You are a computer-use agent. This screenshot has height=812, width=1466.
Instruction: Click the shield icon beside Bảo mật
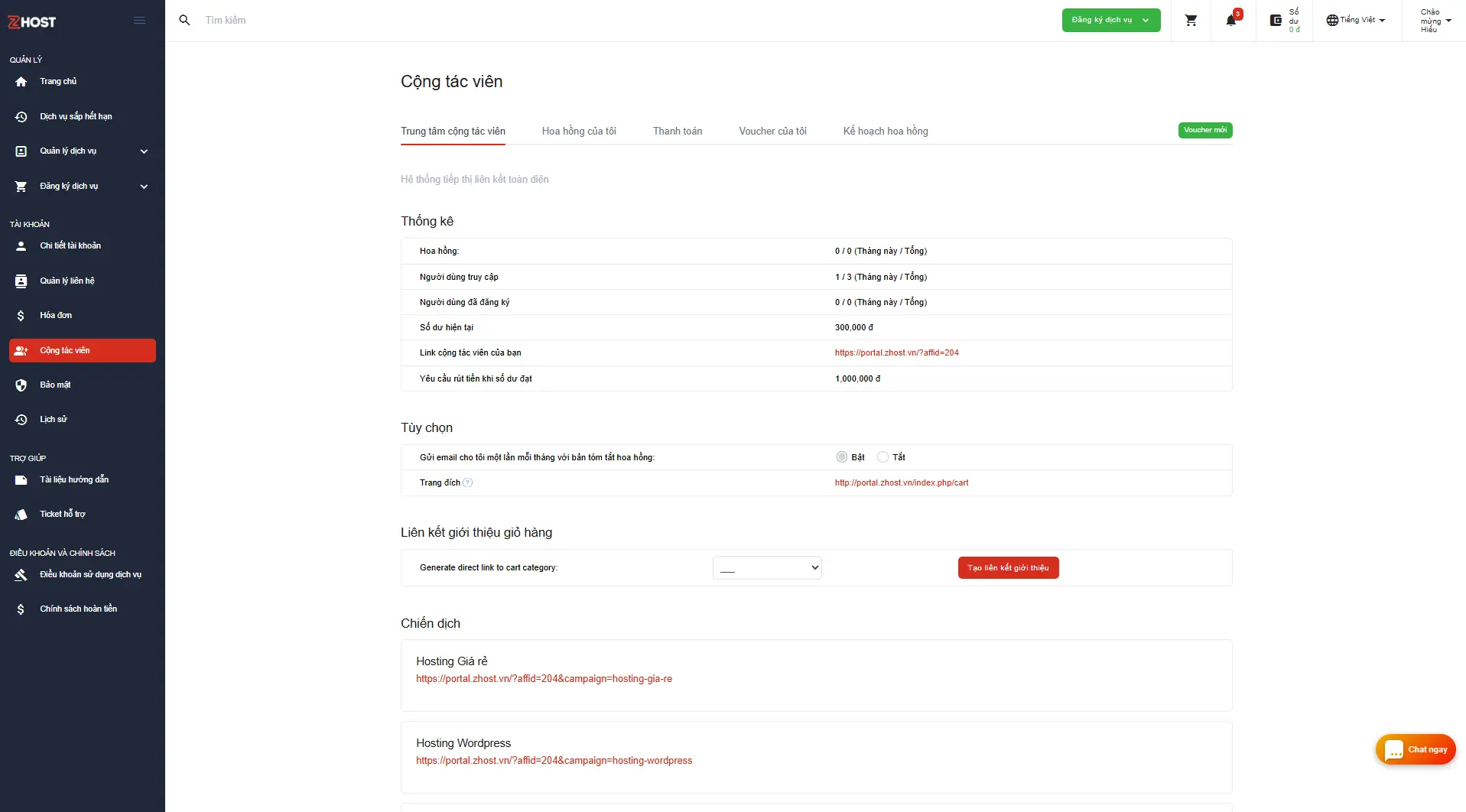21,385
